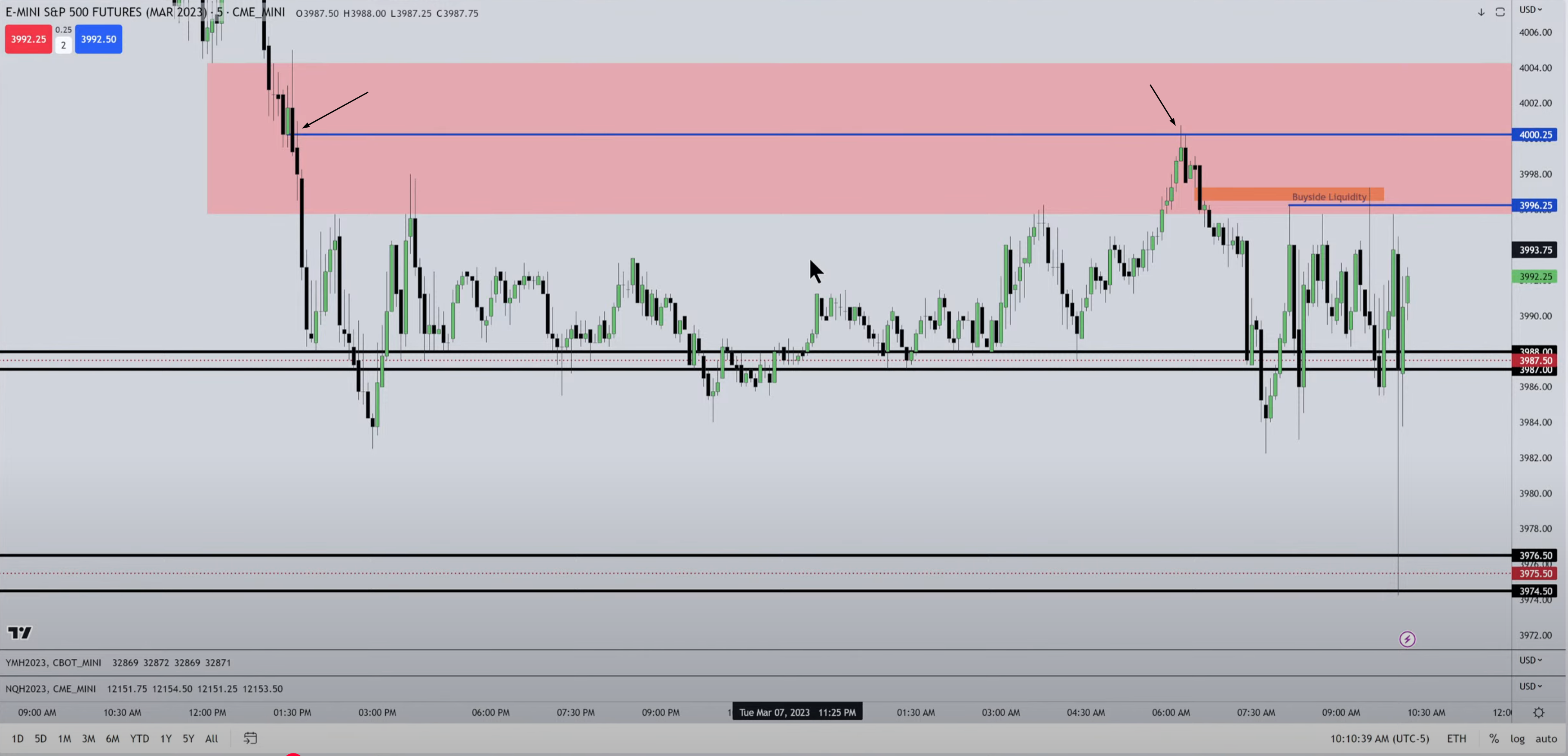This screenshot has width=1568, height=756.
Task: Click the 09:00 PM time axis label
Action: 661,712
